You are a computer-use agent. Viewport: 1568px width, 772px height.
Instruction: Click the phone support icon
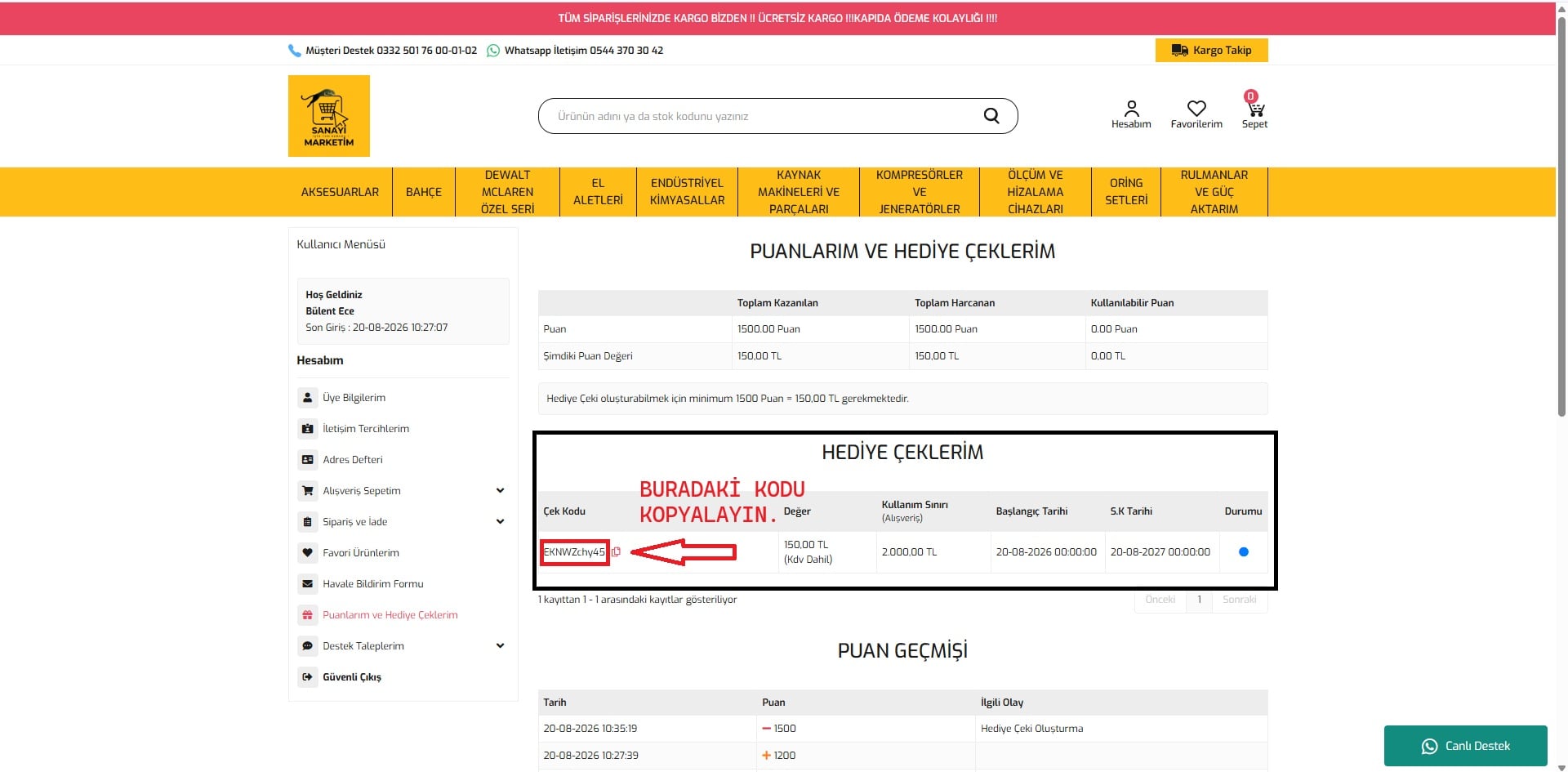[295, 51]
